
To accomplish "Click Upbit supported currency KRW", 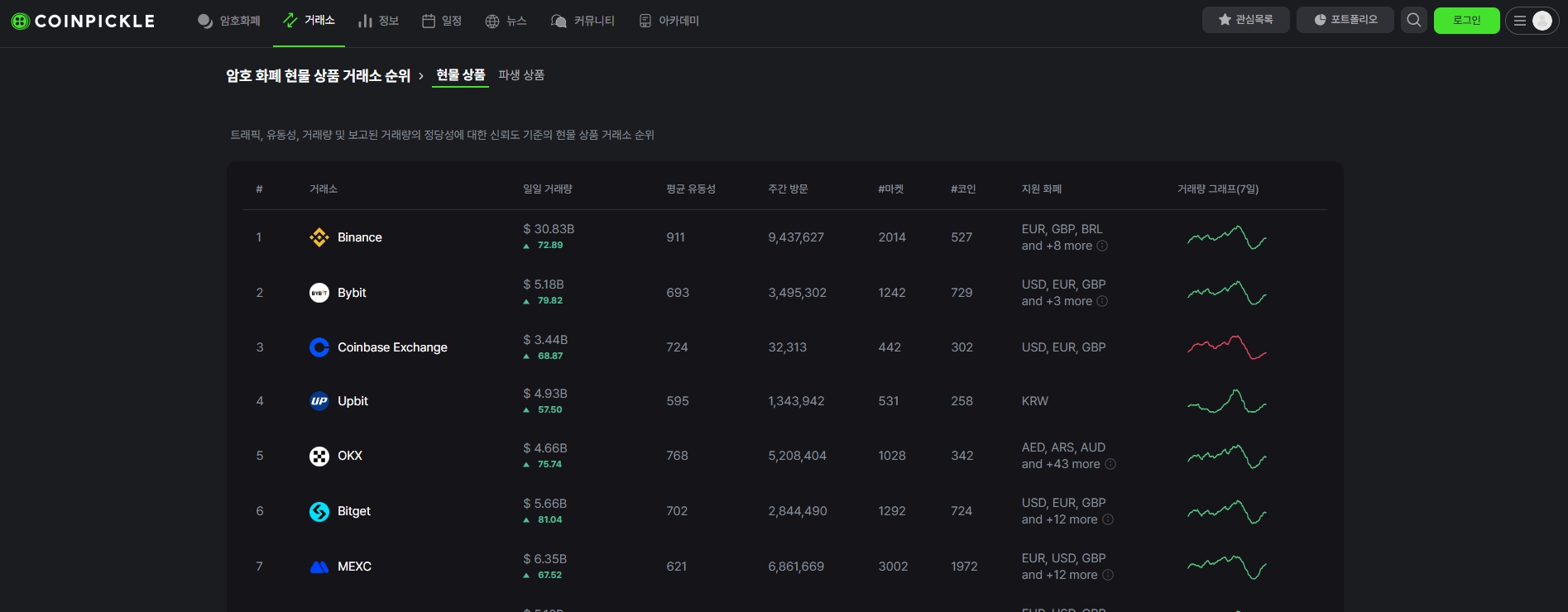I will pyautogui.click(x=1035, y=401).
